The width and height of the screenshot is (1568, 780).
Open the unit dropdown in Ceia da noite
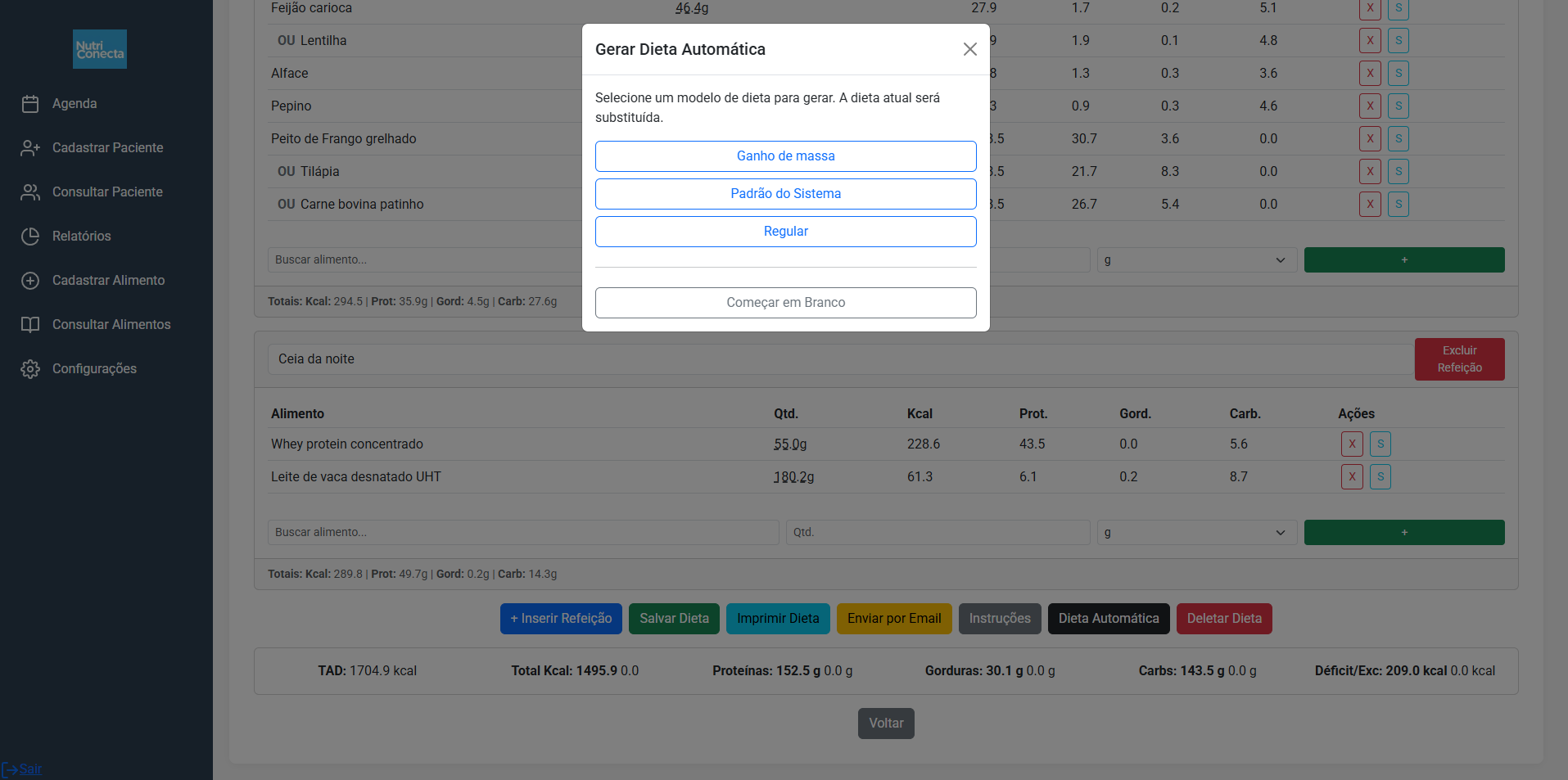click(1196, 533)
